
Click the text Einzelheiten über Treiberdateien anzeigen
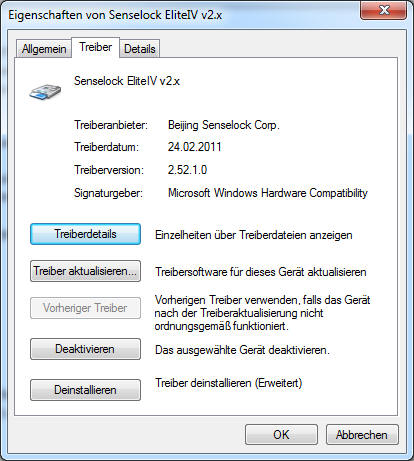click(254, 235)
